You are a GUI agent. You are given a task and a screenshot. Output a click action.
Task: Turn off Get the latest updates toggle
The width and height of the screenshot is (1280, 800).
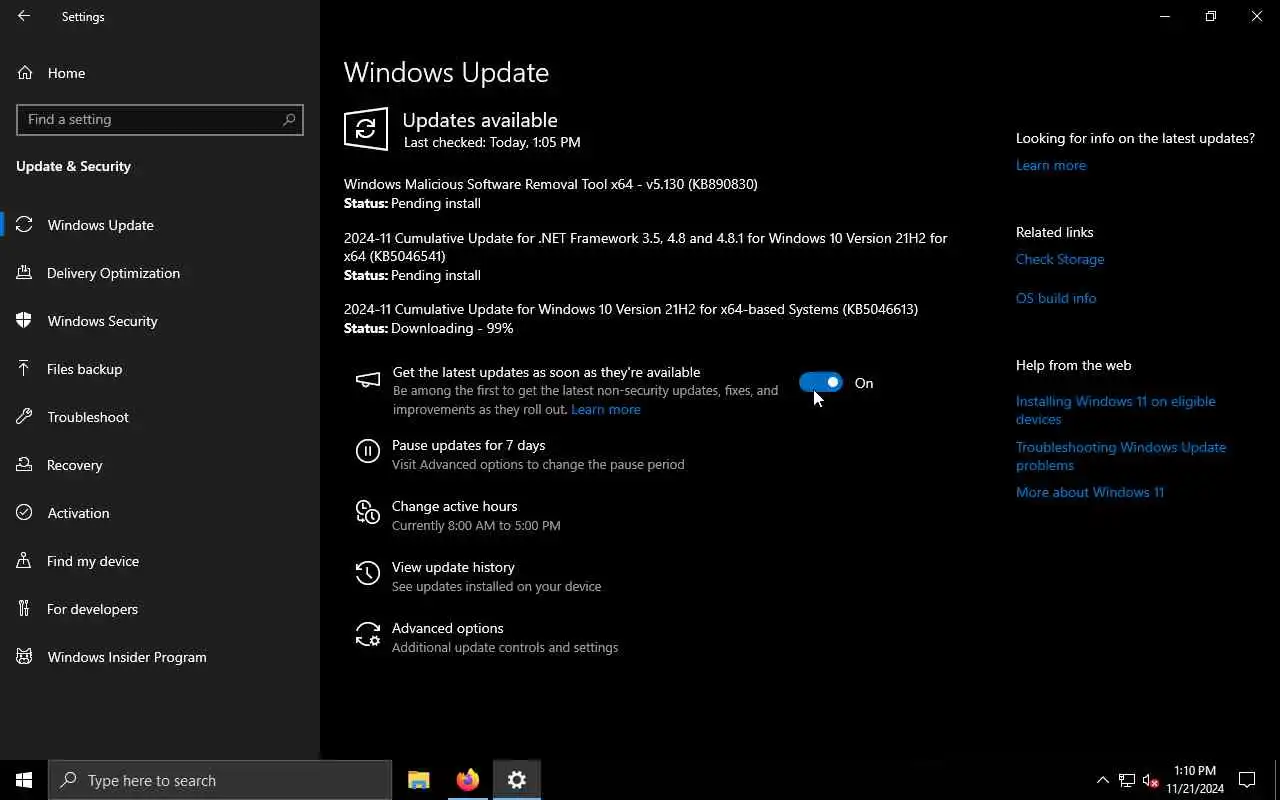click(x=821, y=382)
